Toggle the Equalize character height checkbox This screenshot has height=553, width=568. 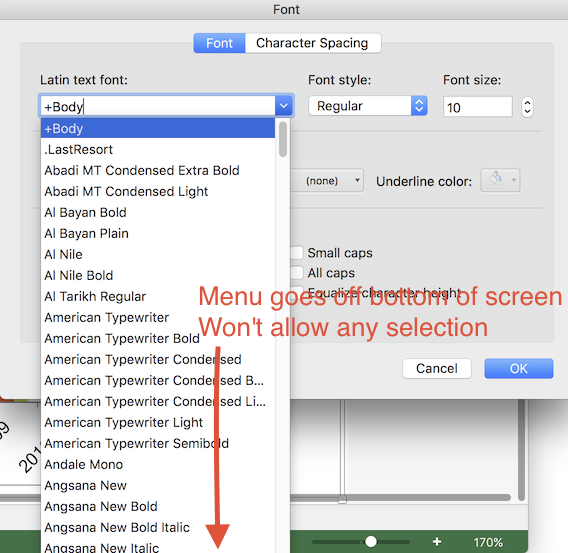click(x=297, y=291)
